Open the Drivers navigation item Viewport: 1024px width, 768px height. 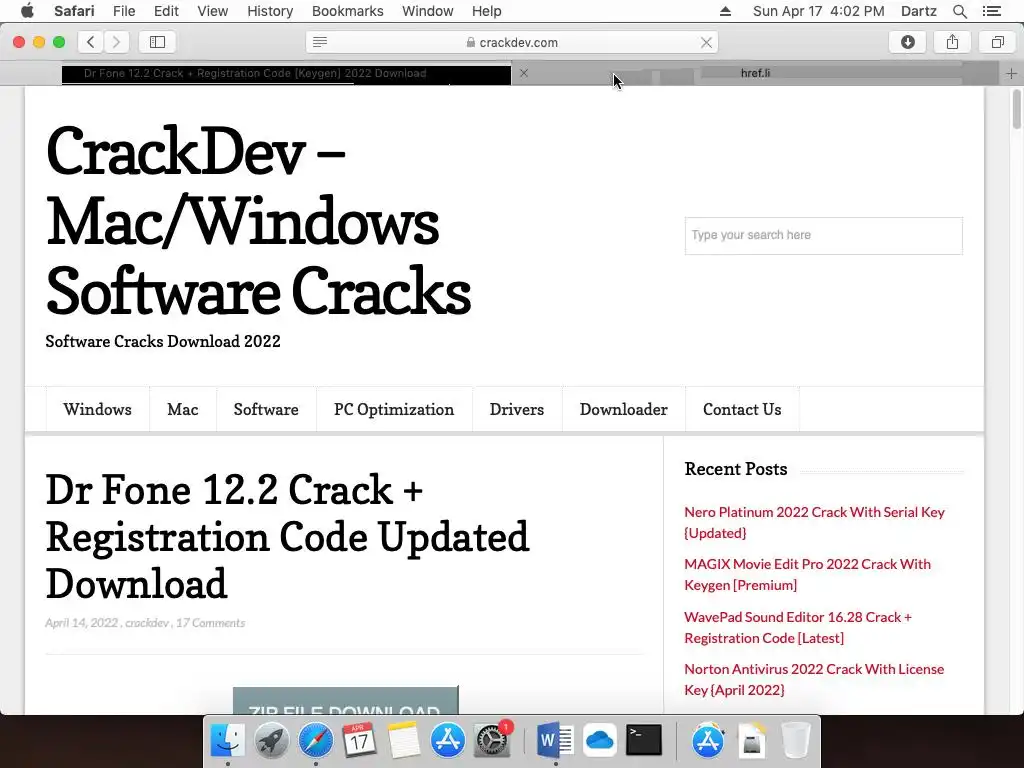coord(517,409)
